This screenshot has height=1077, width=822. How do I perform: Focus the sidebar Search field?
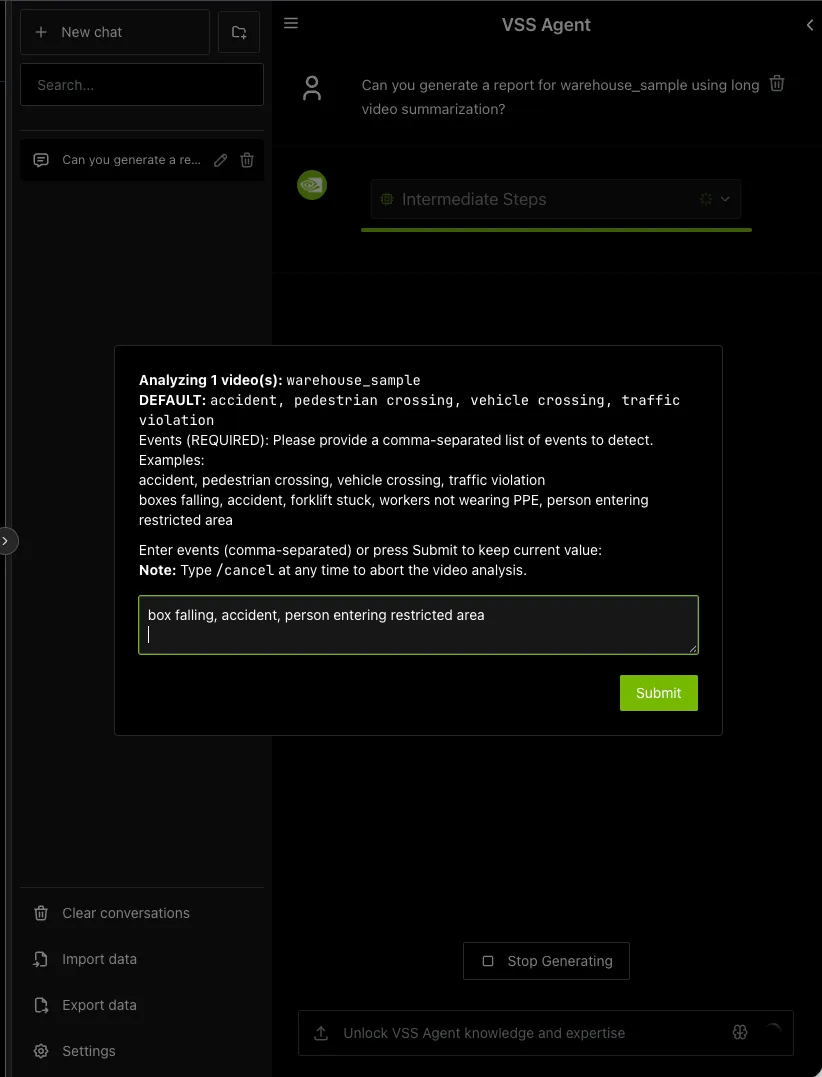click(x=142, y=85)
